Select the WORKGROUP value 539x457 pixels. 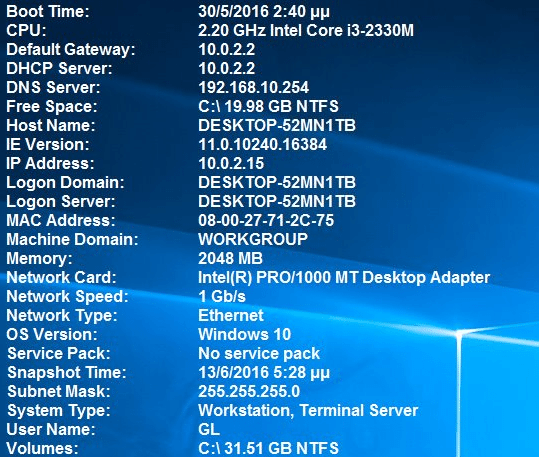tap(253, 239)
